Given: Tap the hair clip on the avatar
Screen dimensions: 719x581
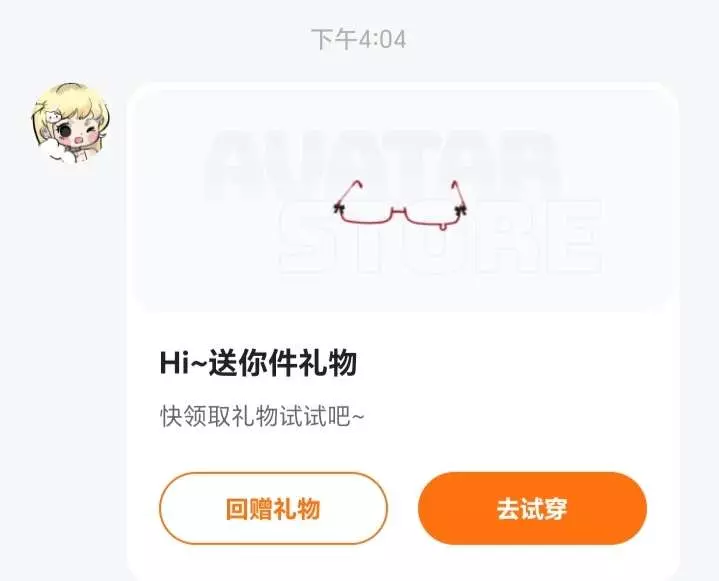Looking at the screenshot, I should pyautogui.click(x=52, y=117).
